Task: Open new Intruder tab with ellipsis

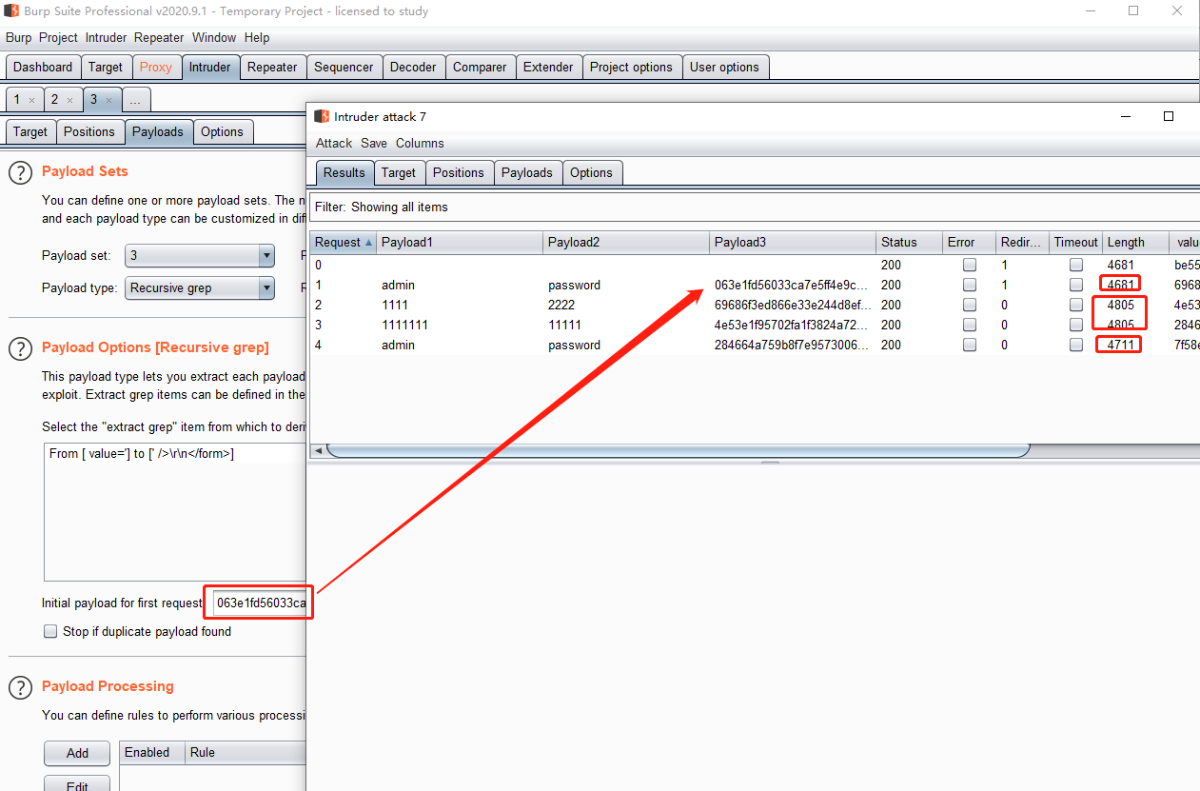Action: pos(137,100)
